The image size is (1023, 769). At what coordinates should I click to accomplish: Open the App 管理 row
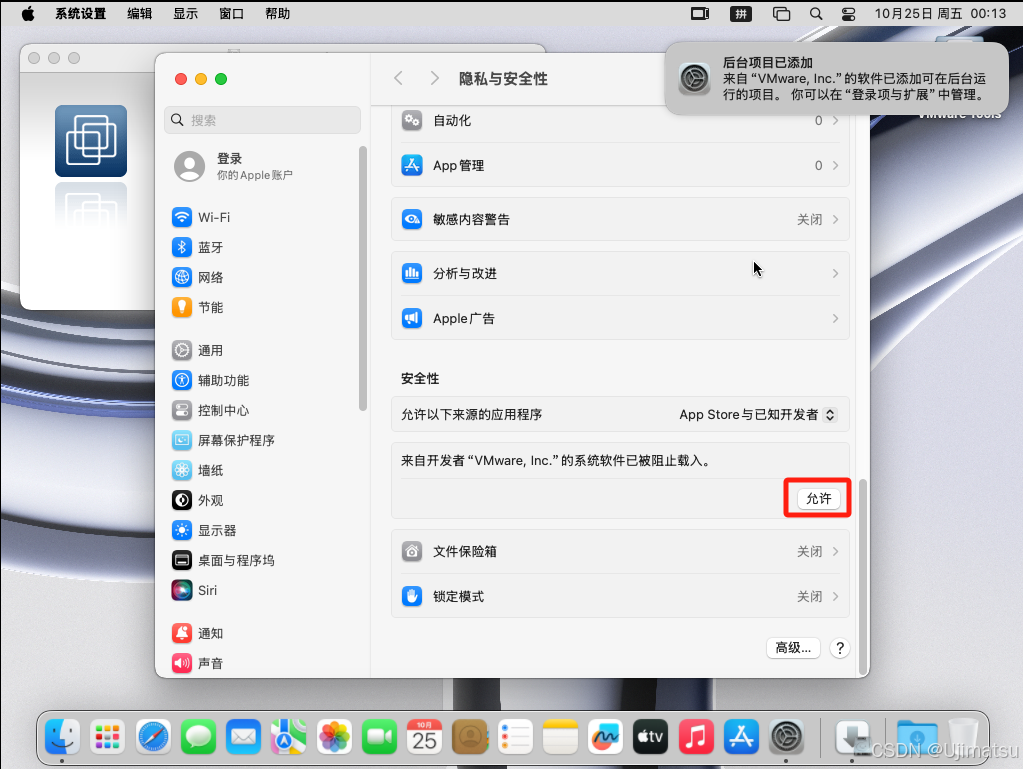pyautogui.click(x=620, y=166)
